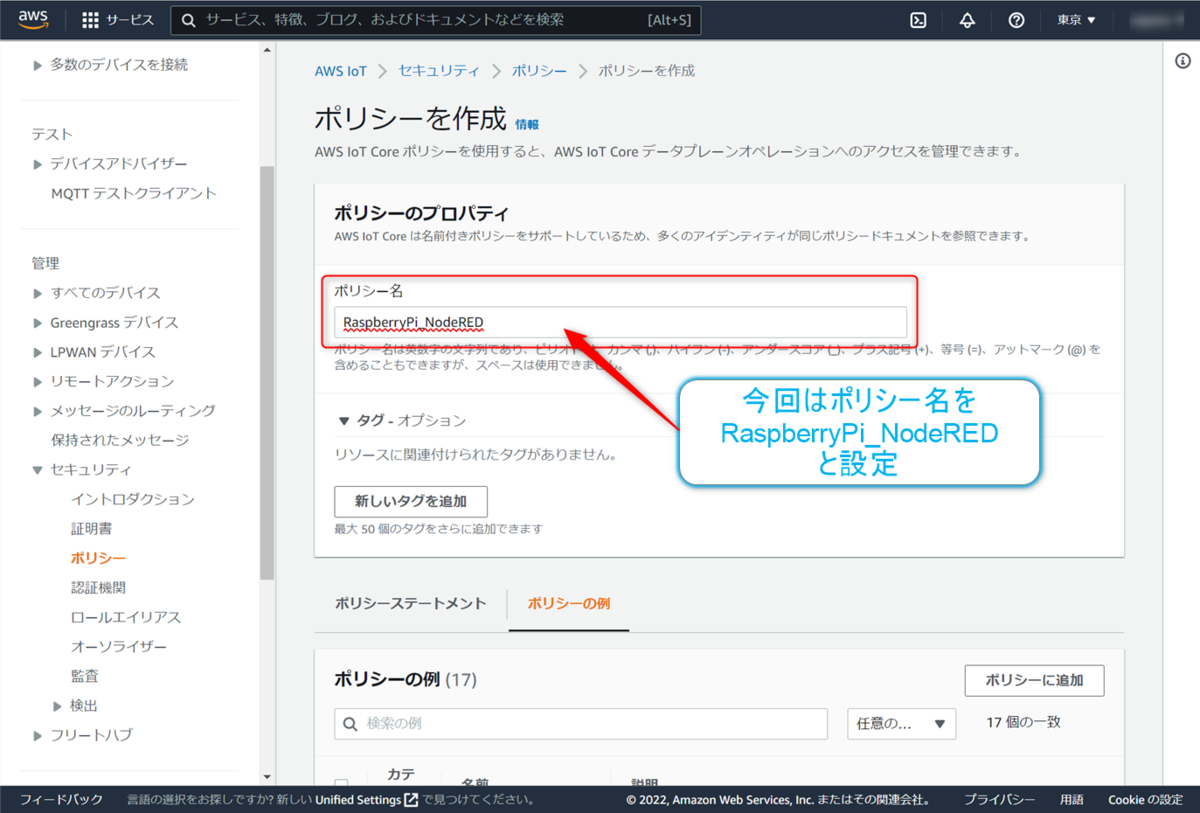The image size is (1200, 813).
Task: Open the services grid menu icon
Action: coord(90,20)
